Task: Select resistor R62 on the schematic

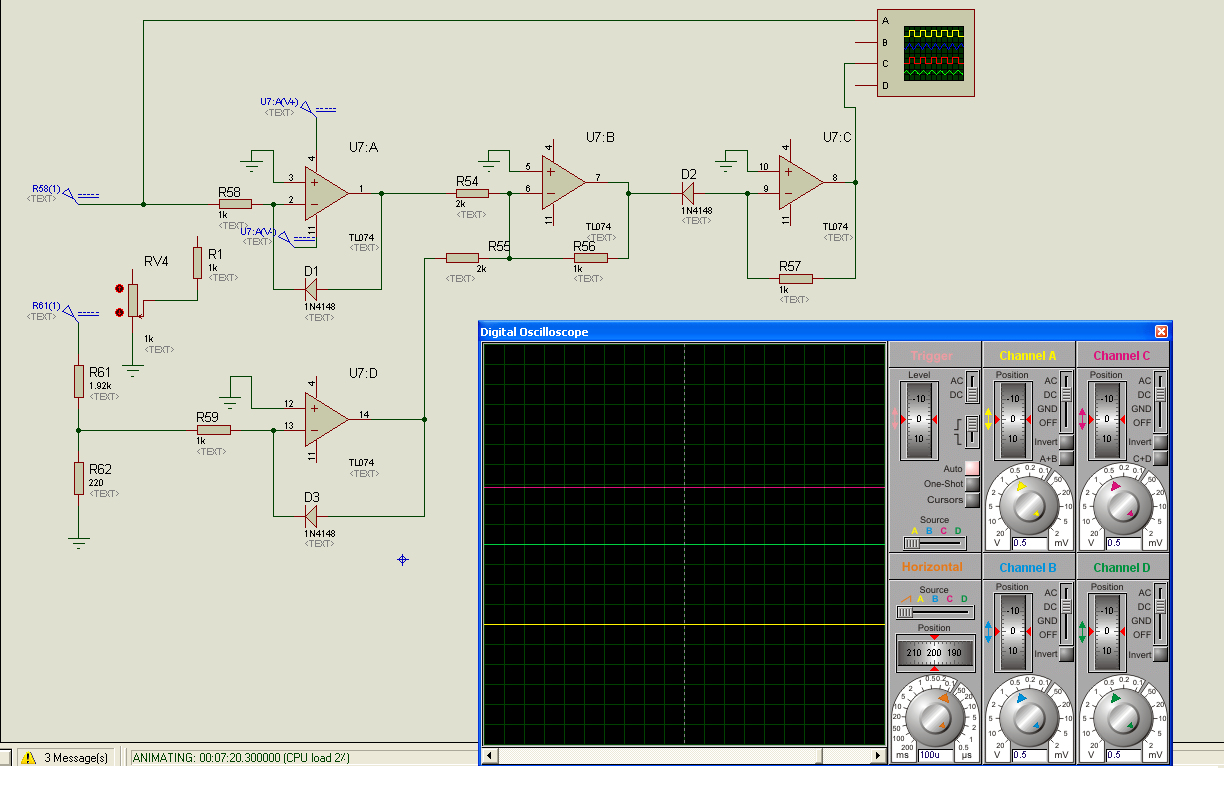Action: (x=78, y=478)
